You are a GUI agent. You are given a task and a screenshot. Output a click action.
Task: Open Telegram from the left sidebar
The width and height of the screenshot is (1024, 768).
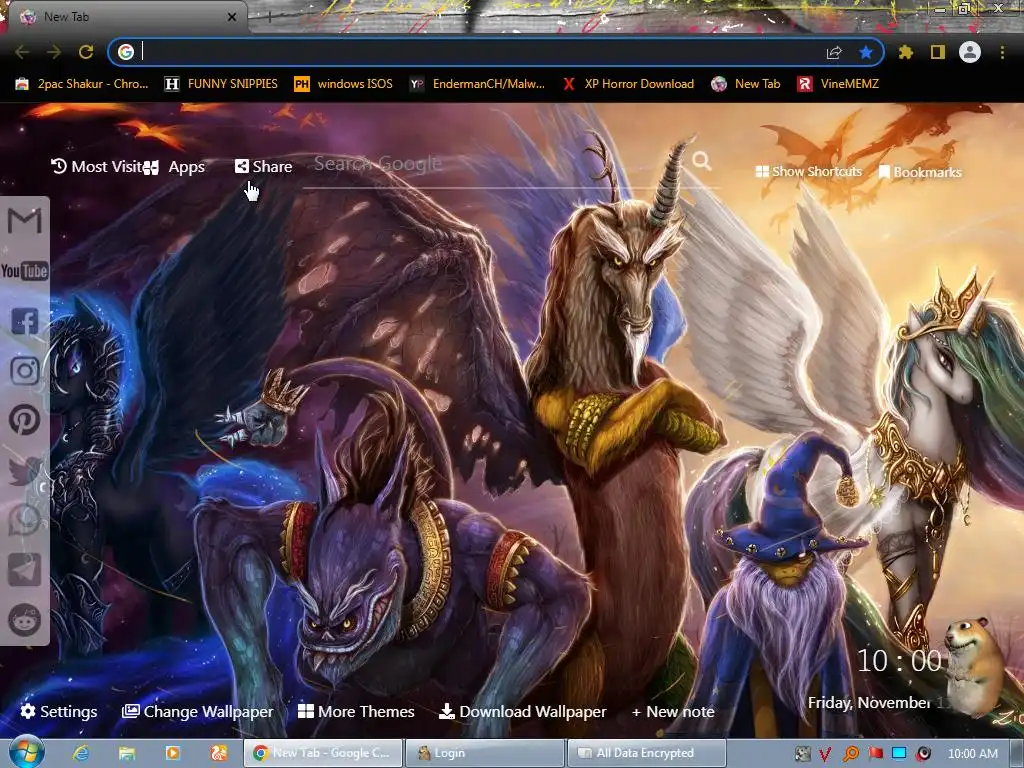pos(25,569)
